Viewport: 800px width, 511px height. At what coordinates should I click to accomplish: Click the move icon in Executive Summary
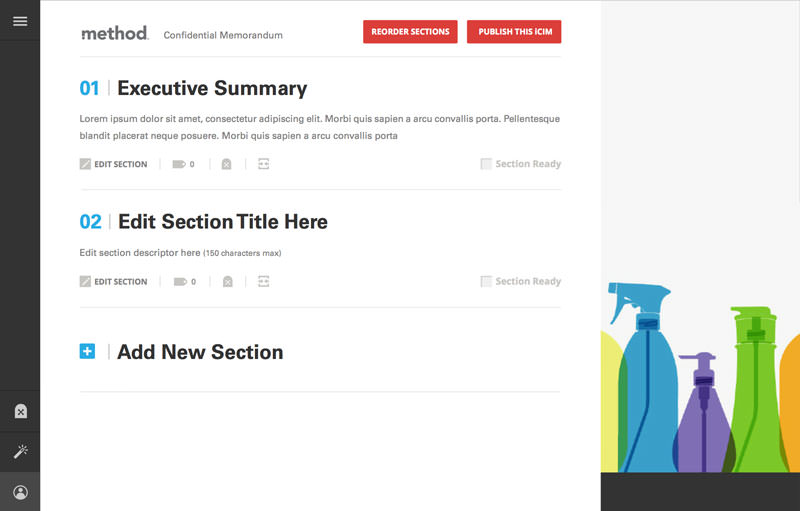click(x=264, y=164)
